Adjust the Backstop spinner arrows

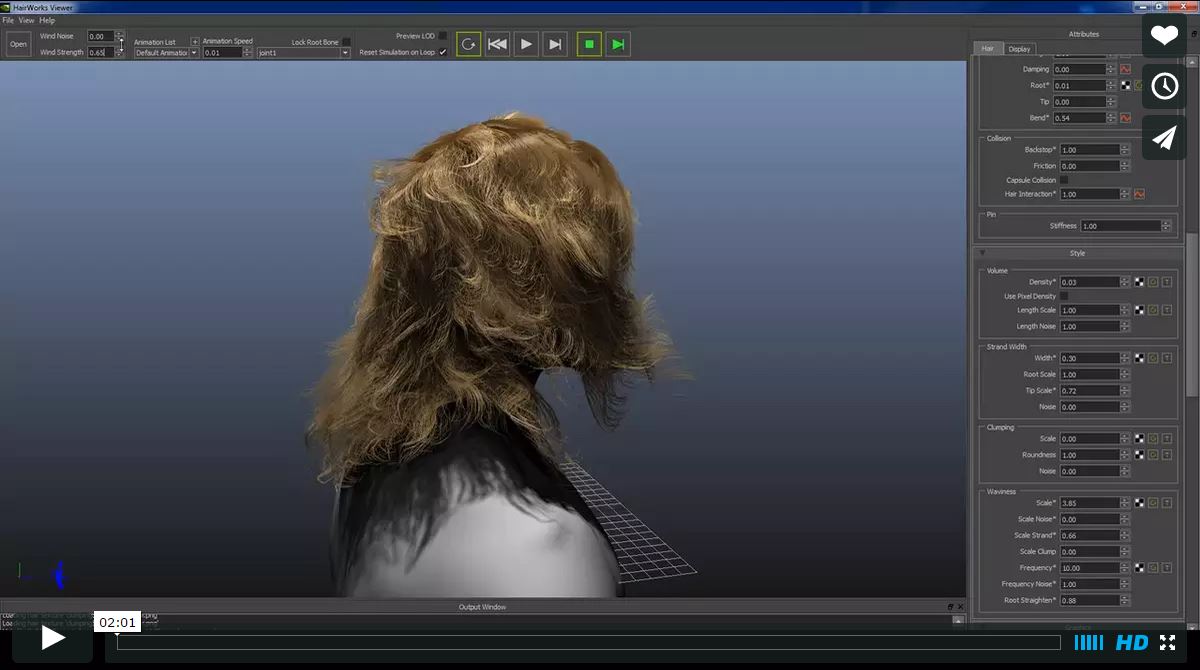(1125, 150)
